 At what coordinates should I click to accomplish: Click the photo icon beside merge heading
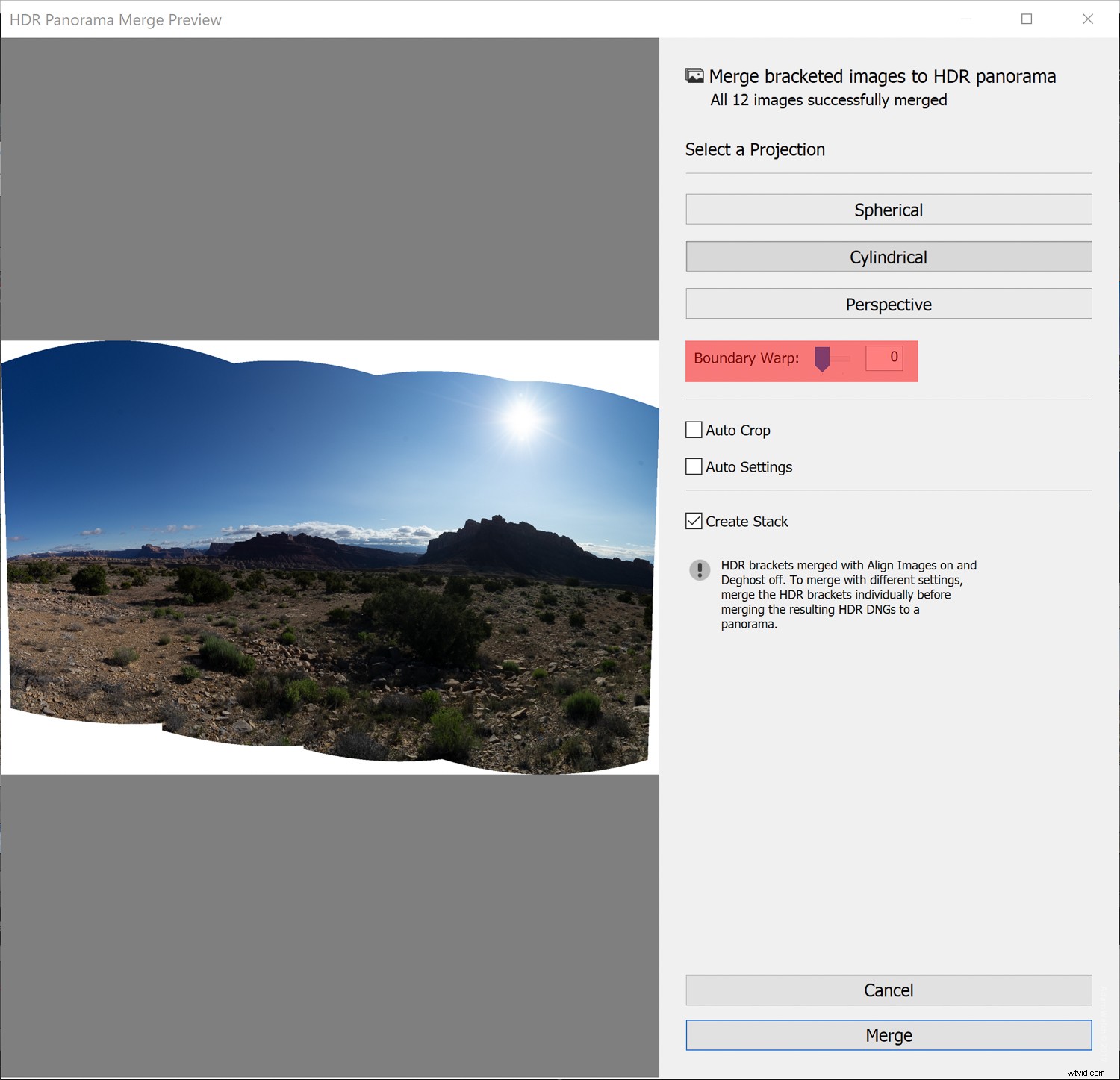(x=695, y=75)
